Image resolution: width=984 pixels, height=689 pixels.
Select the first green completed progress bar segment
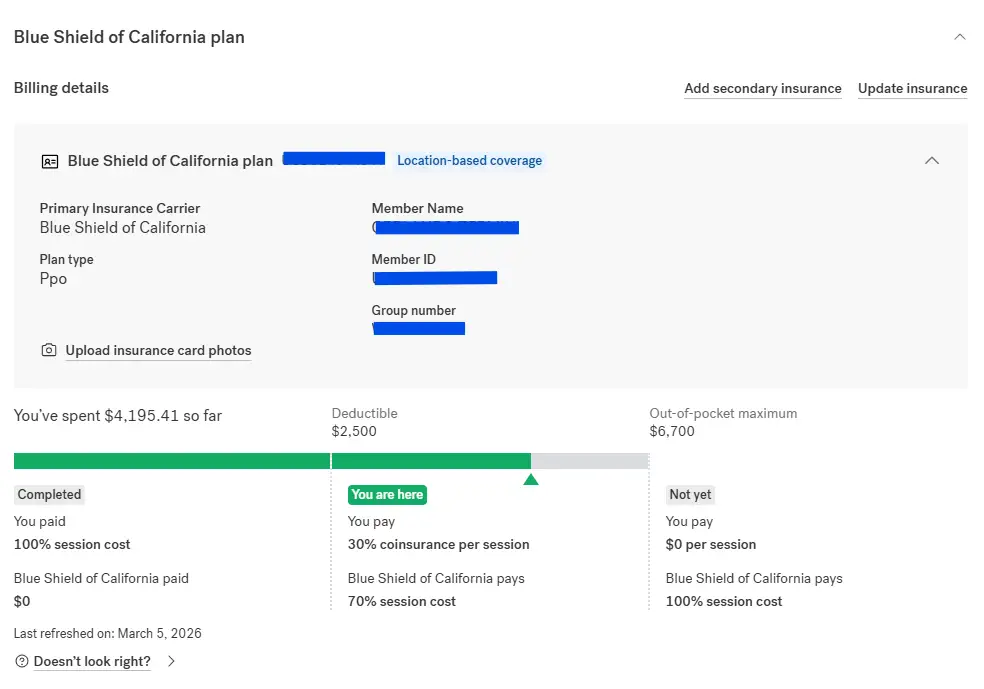pos(172,461)
